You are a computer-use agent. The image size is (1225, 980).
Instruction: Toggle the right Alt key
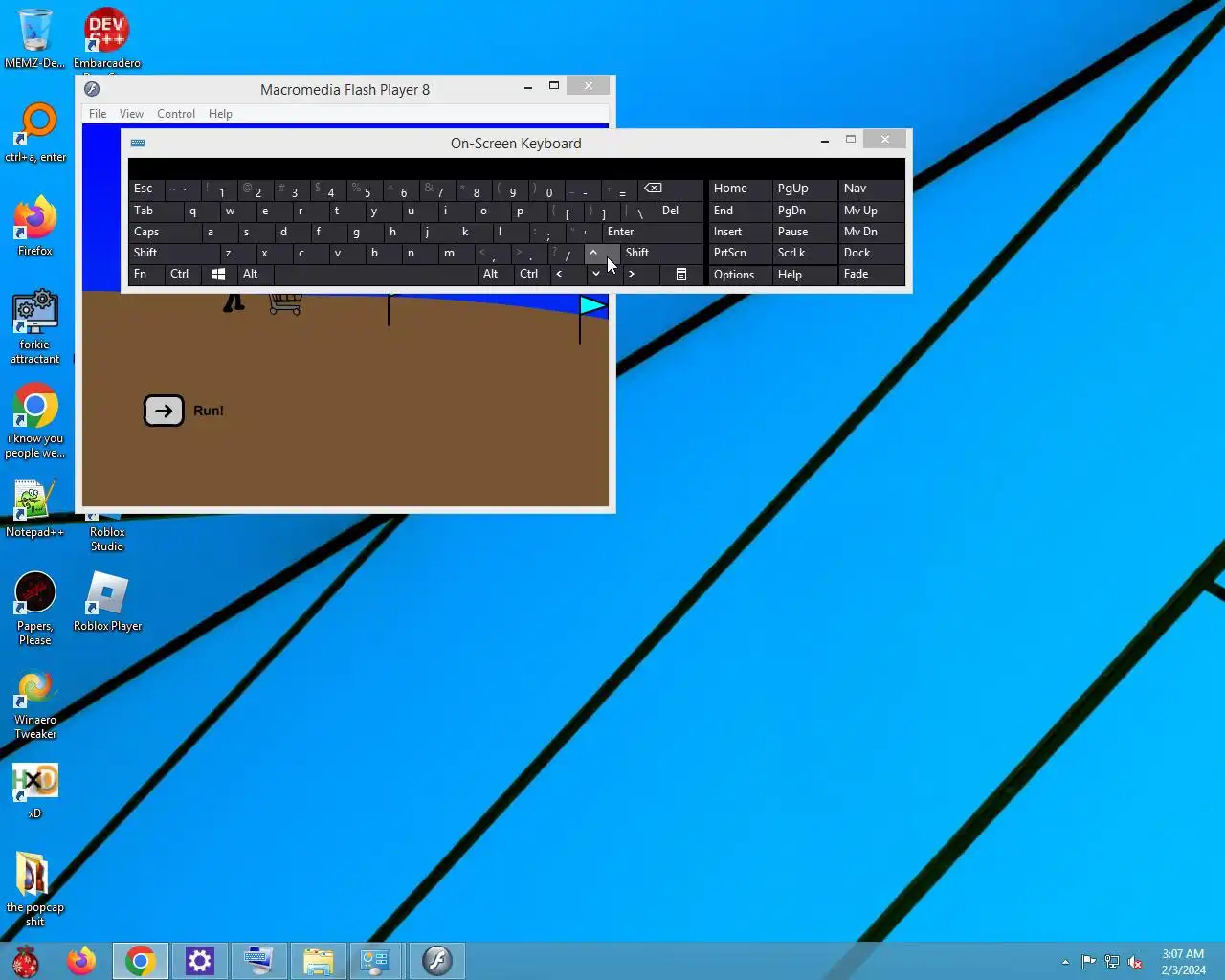[495, 275]
